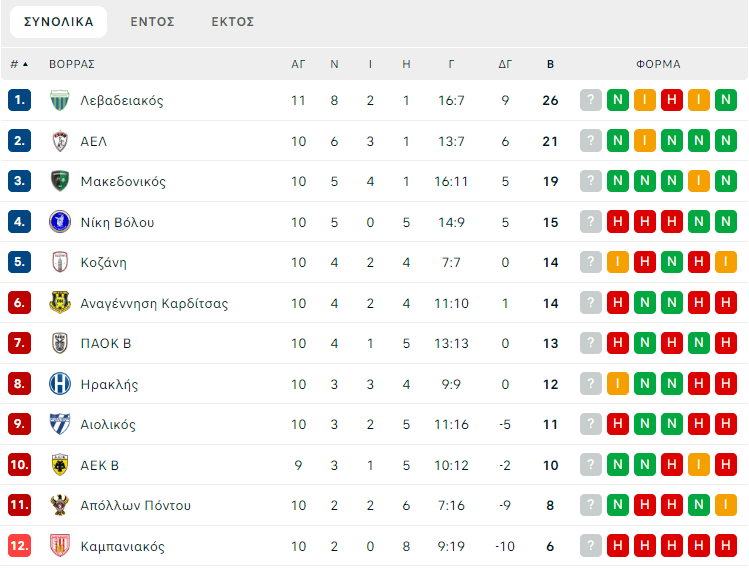Click the Μακεδονικός team logo
This screenshot has height=572, width=749.
60,182
